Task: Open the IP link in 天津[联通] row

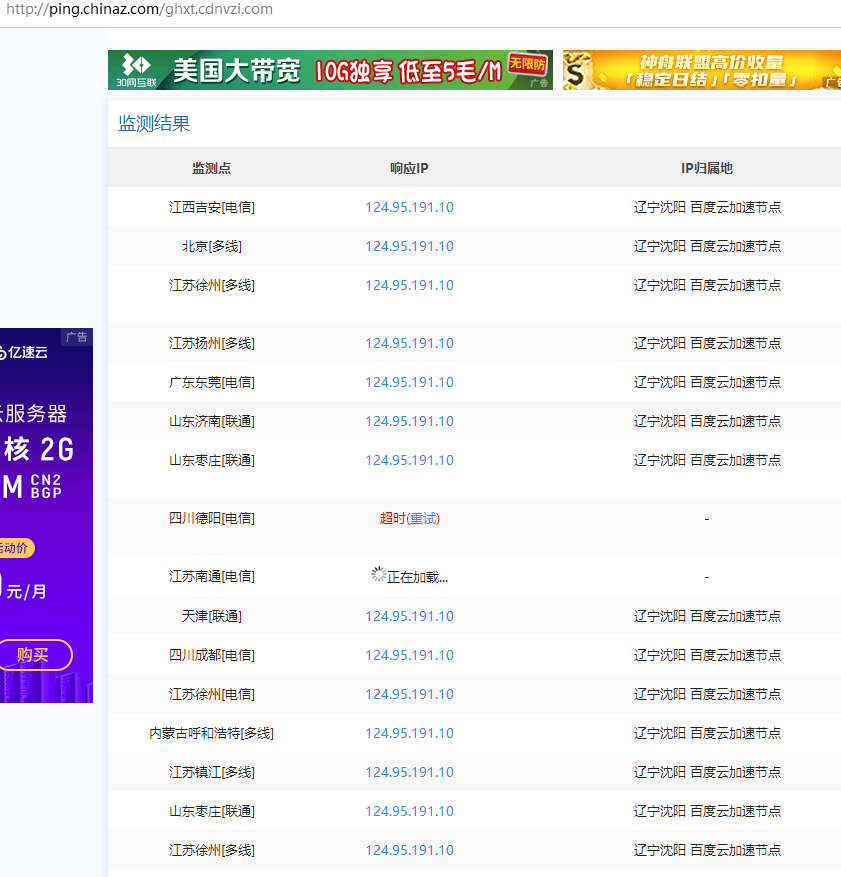Action: 409,616
